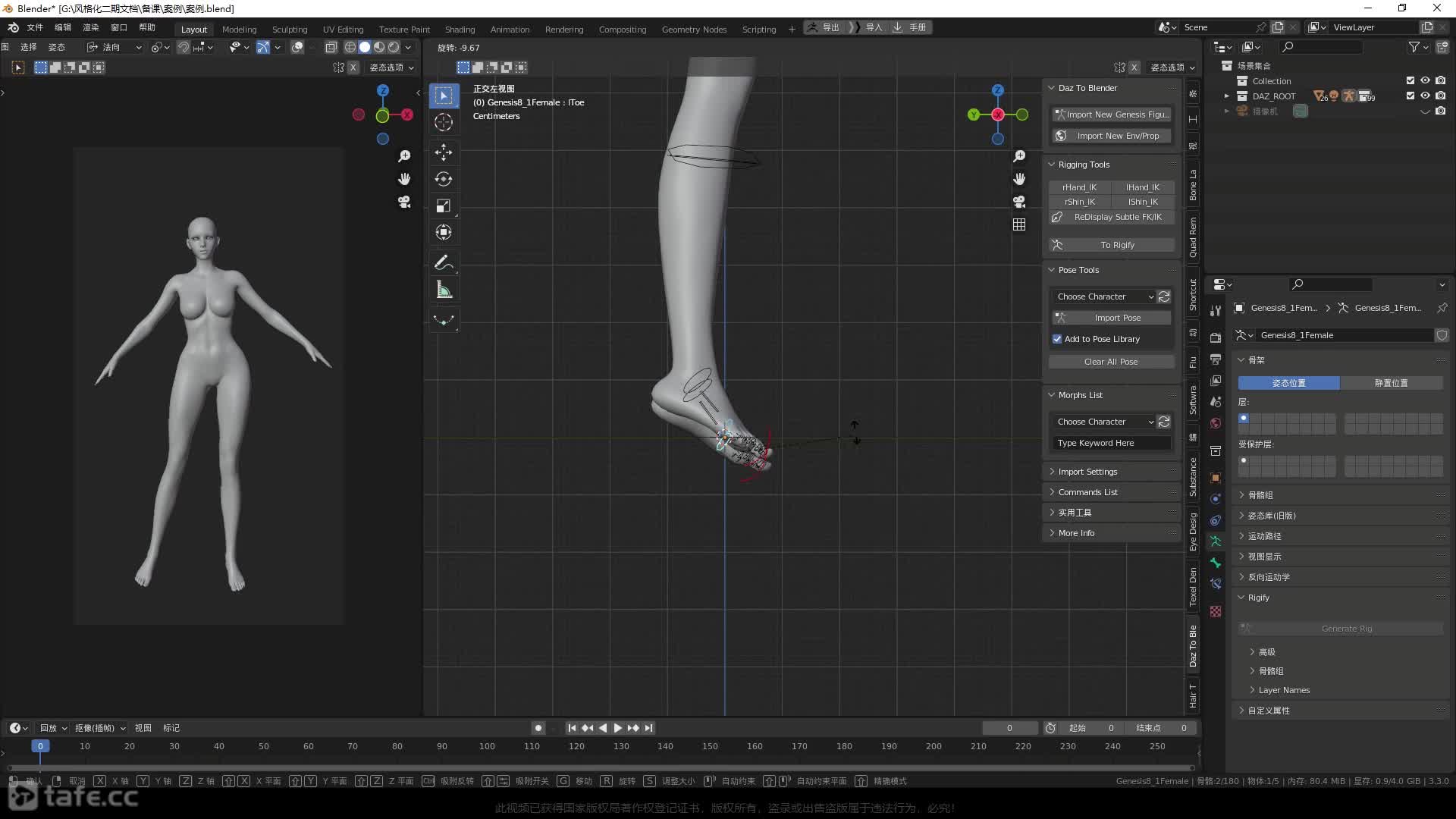Select the Scale tool
1456x819 pixels.
[x=444, y=206]
